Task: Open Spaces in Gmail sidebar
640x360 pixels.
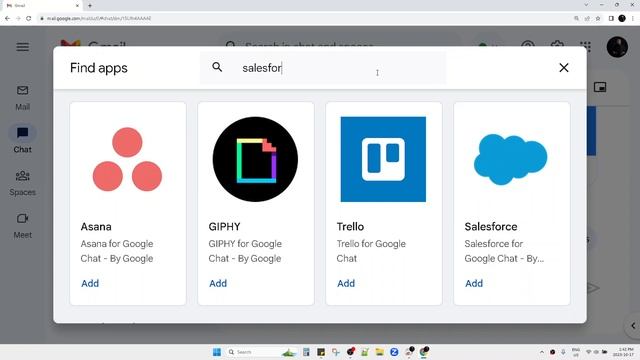Action: [x=22, y=183]
